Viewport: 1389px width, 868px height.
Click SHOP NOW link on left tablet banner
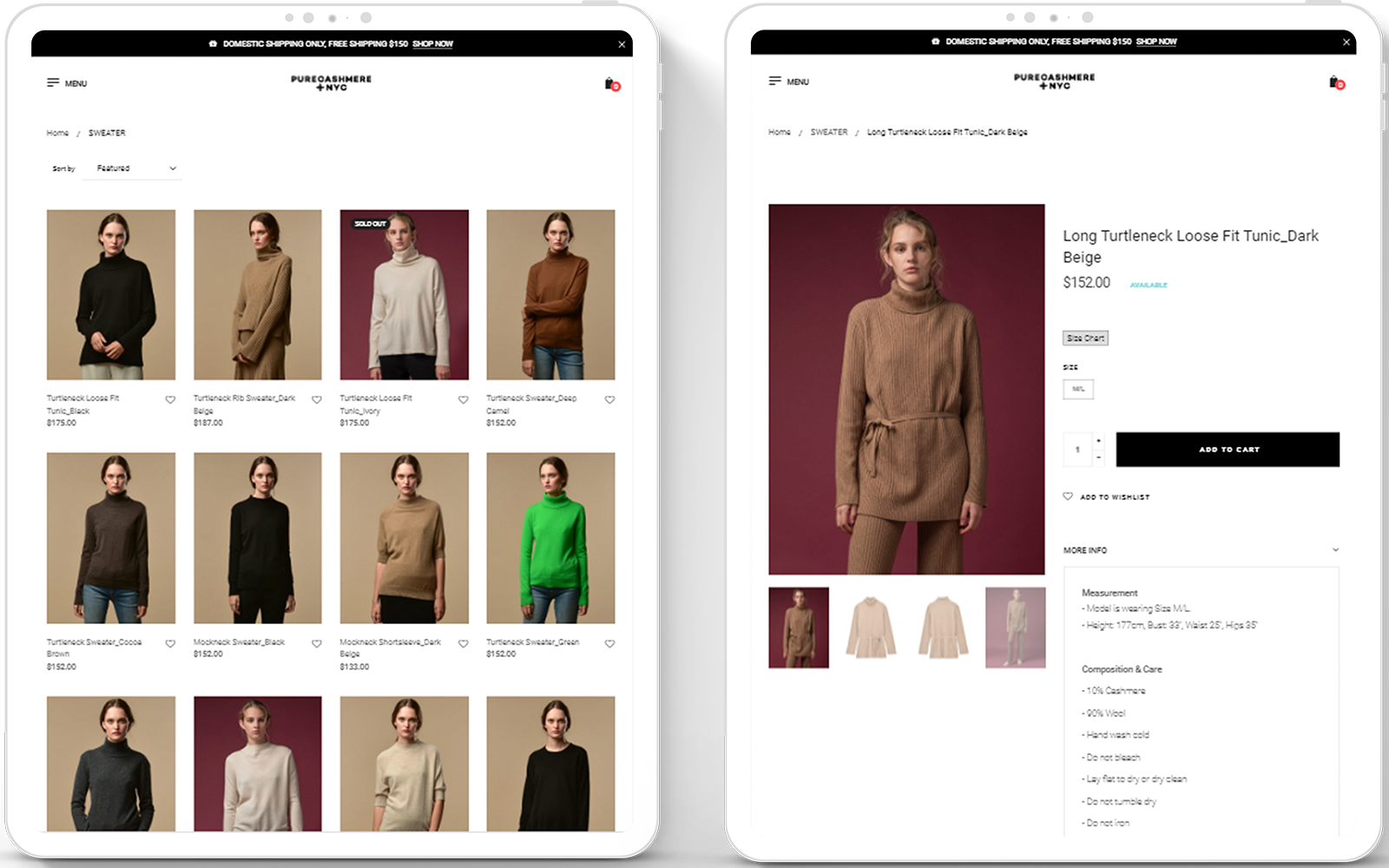[432, 43]
